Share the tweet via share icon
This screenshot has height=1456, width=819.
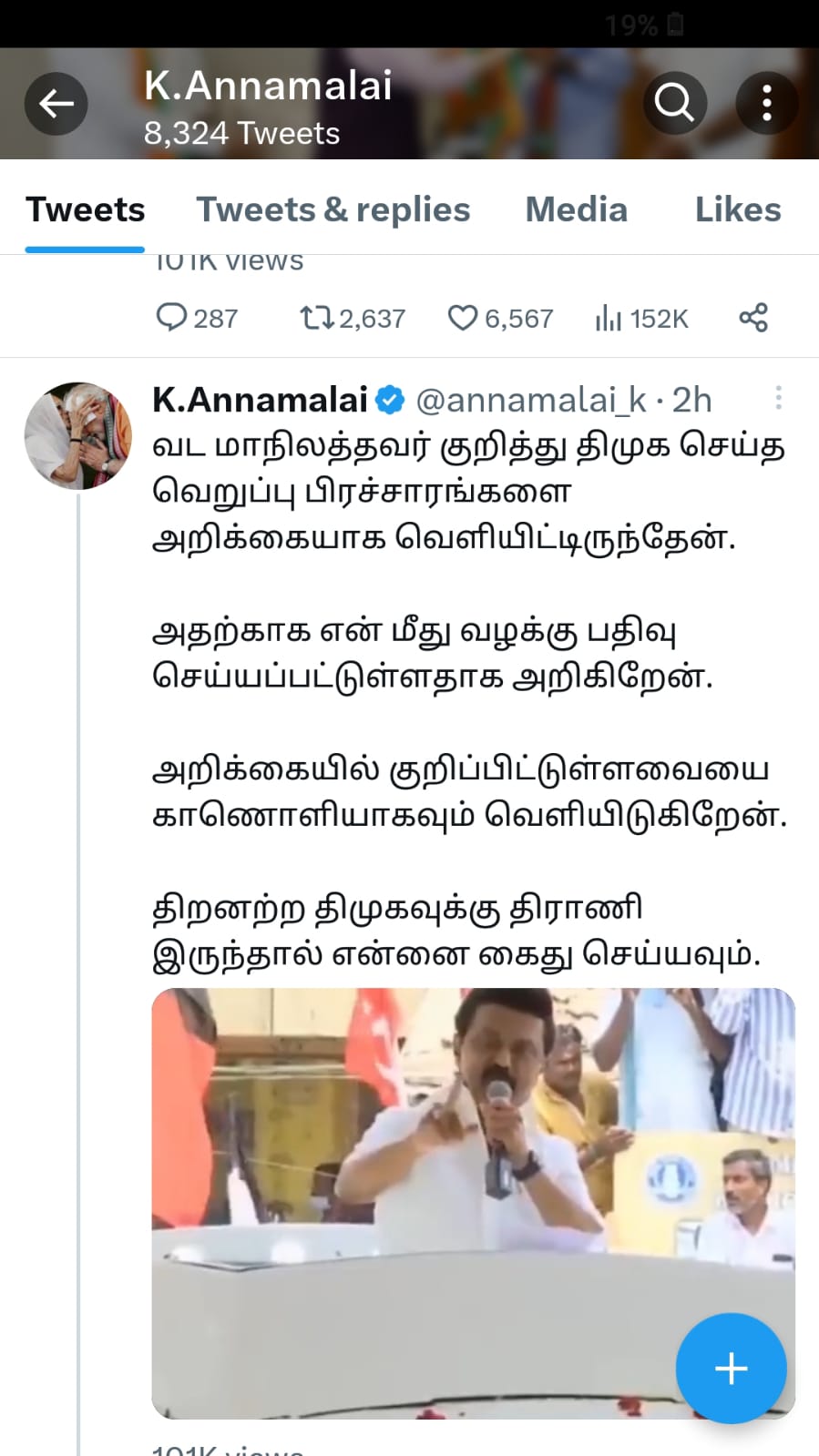[x=753, y=318]
